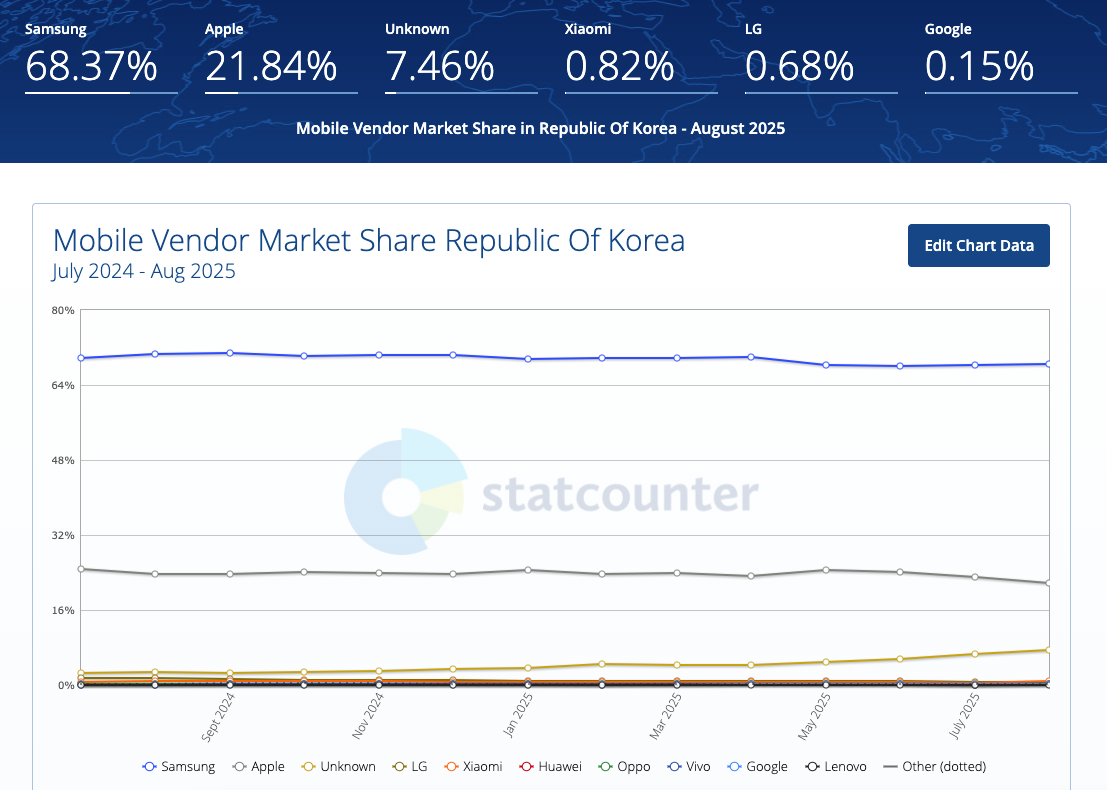Select the Samsung data point for Nov 2024

pyautogui.click(x=379, y=355)
